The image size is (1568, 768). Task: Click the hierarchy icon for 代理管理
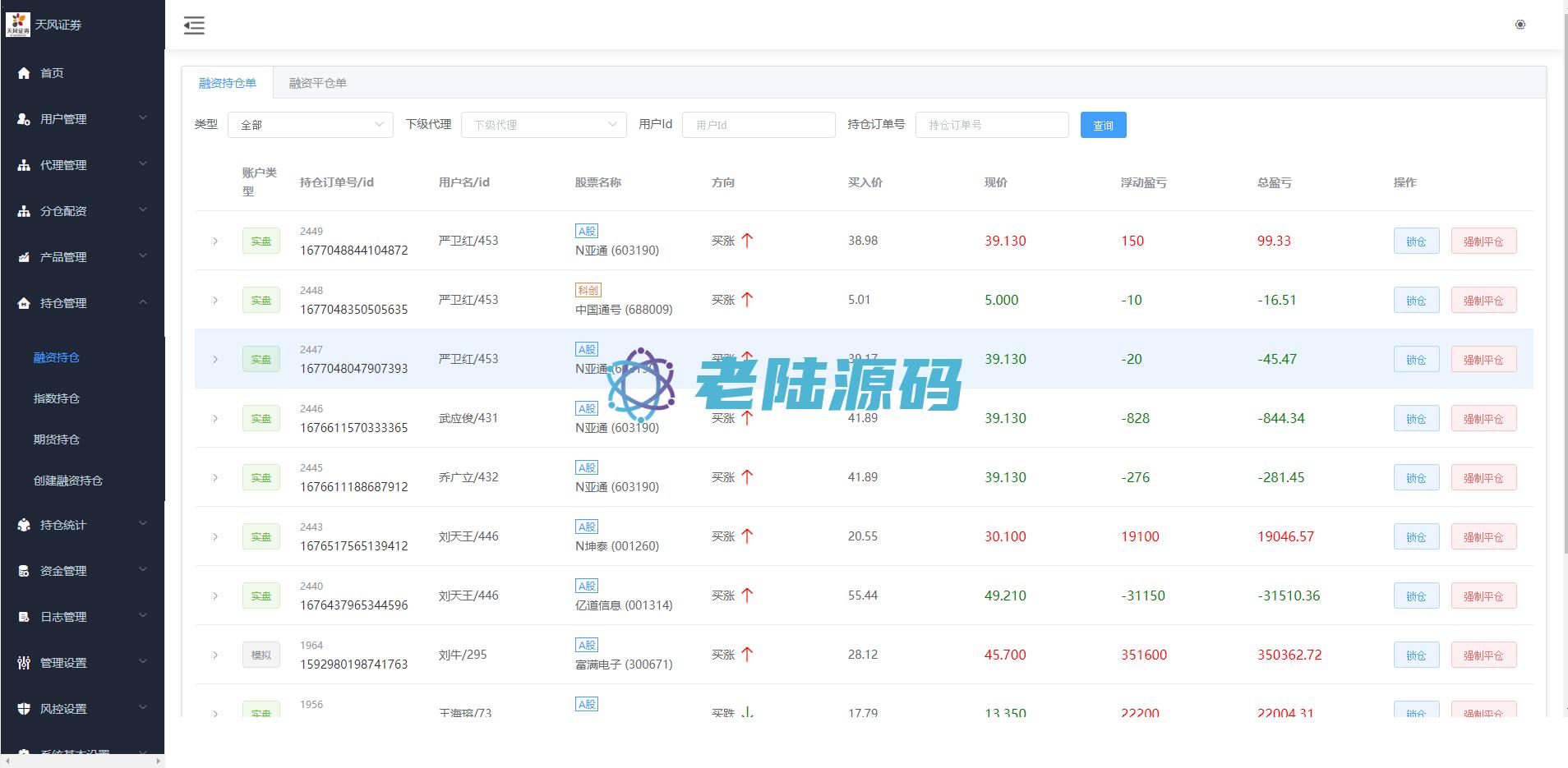coord(24,165)
